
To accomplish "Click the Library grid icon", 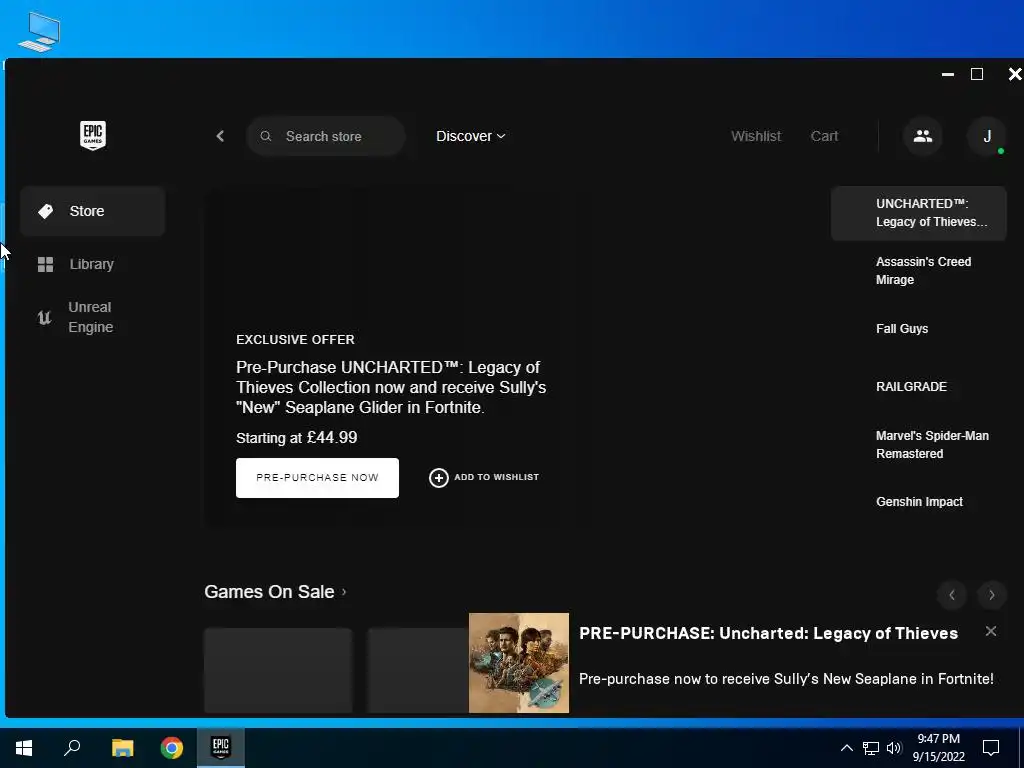I will pyautogui.click(x=46, y=264).
